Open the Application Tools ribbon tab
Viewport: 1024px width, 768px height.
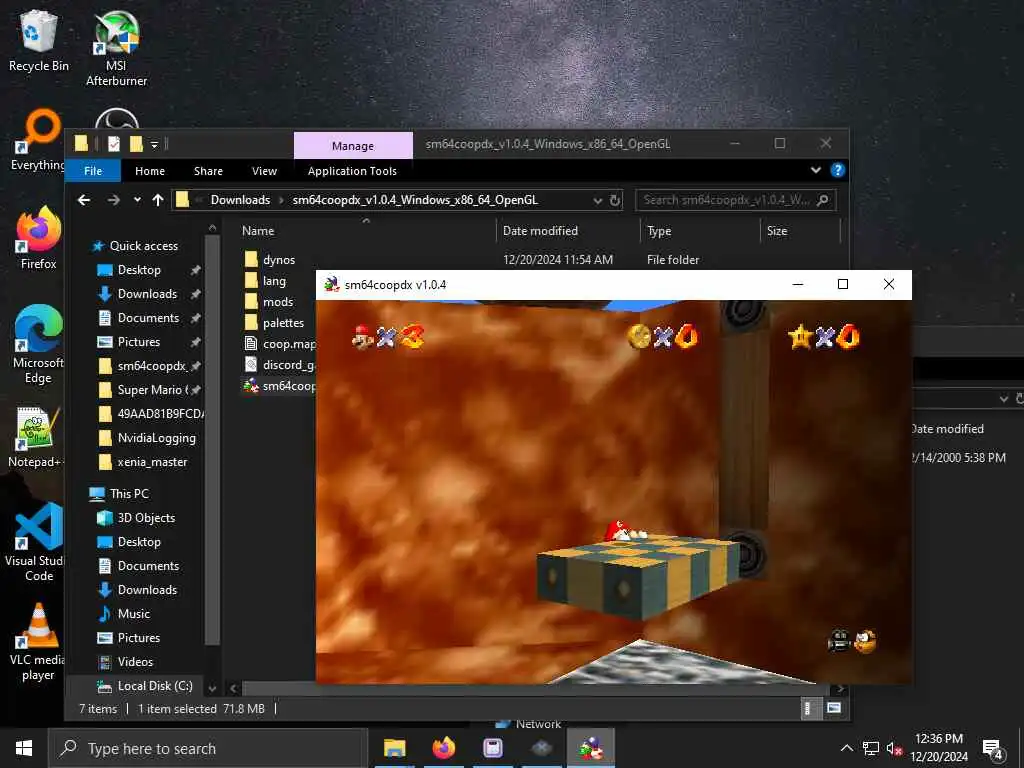pos(352,171)
